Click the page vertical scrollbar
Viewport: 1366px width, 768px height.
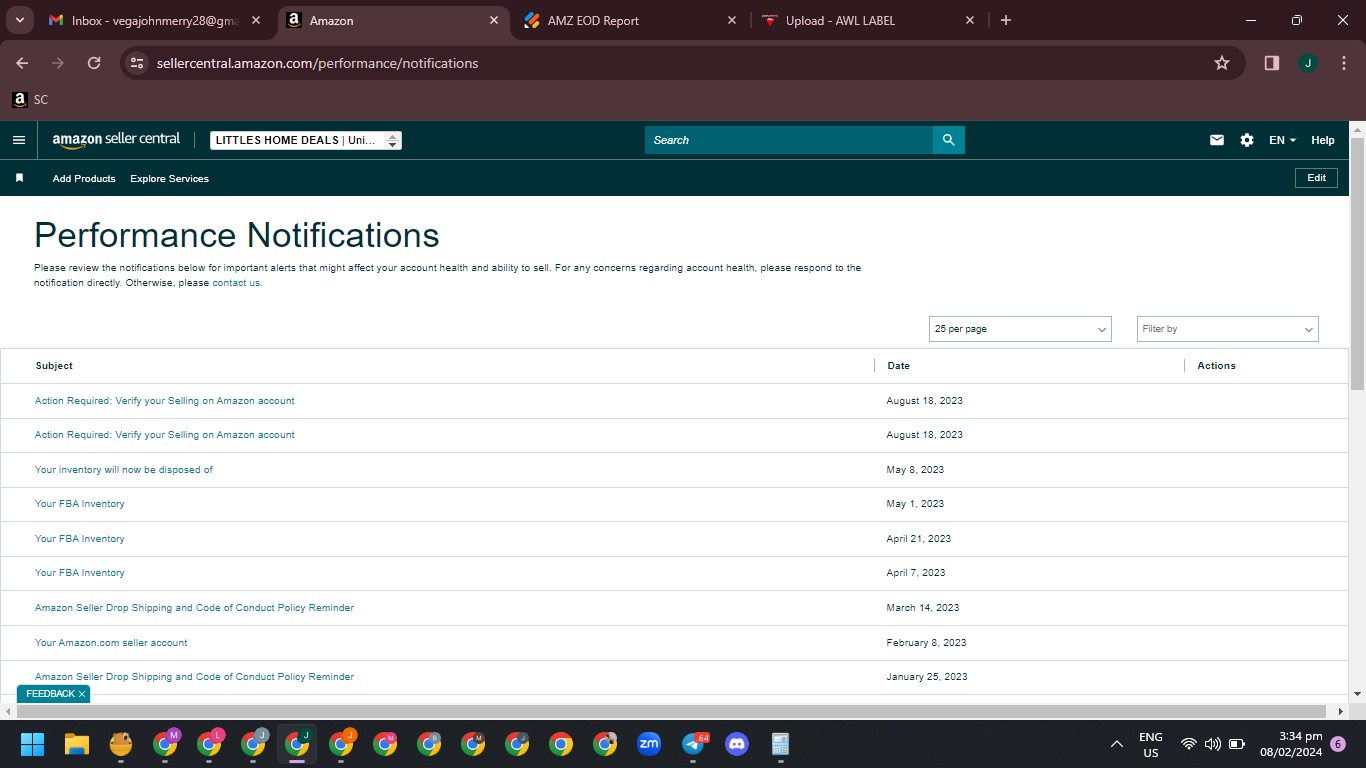coord(1357,264)
